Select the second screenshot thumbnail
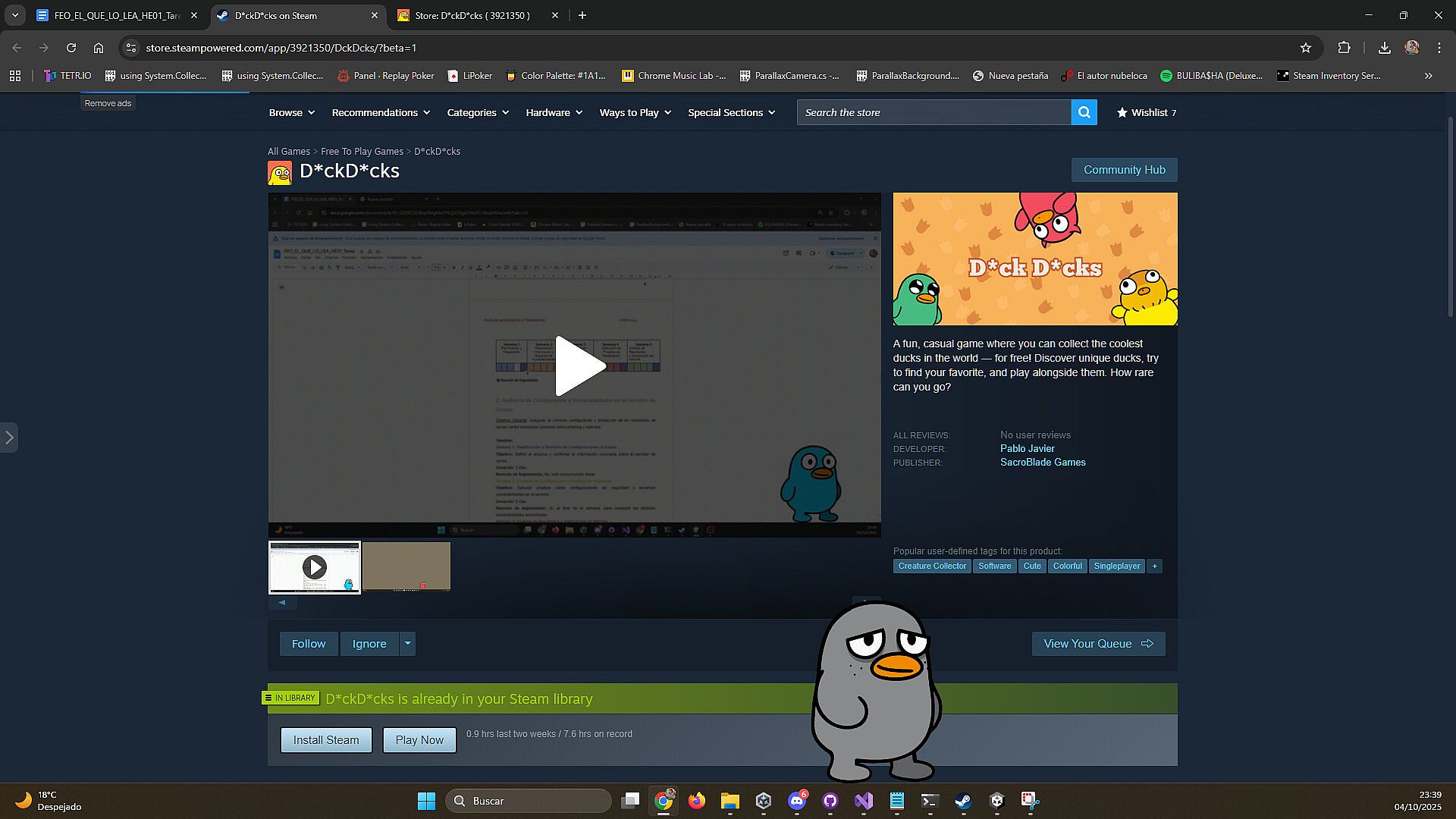 [x=406, y=566]
